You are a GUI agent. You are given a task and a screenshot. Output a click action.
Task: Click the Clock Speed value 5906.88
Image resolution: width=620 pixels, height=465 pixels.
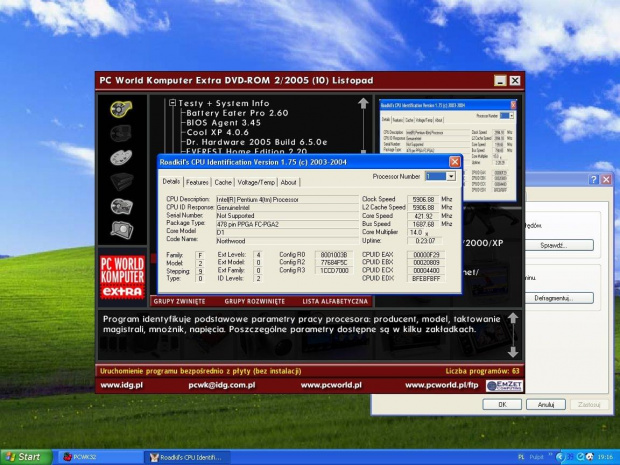[423, 199]
